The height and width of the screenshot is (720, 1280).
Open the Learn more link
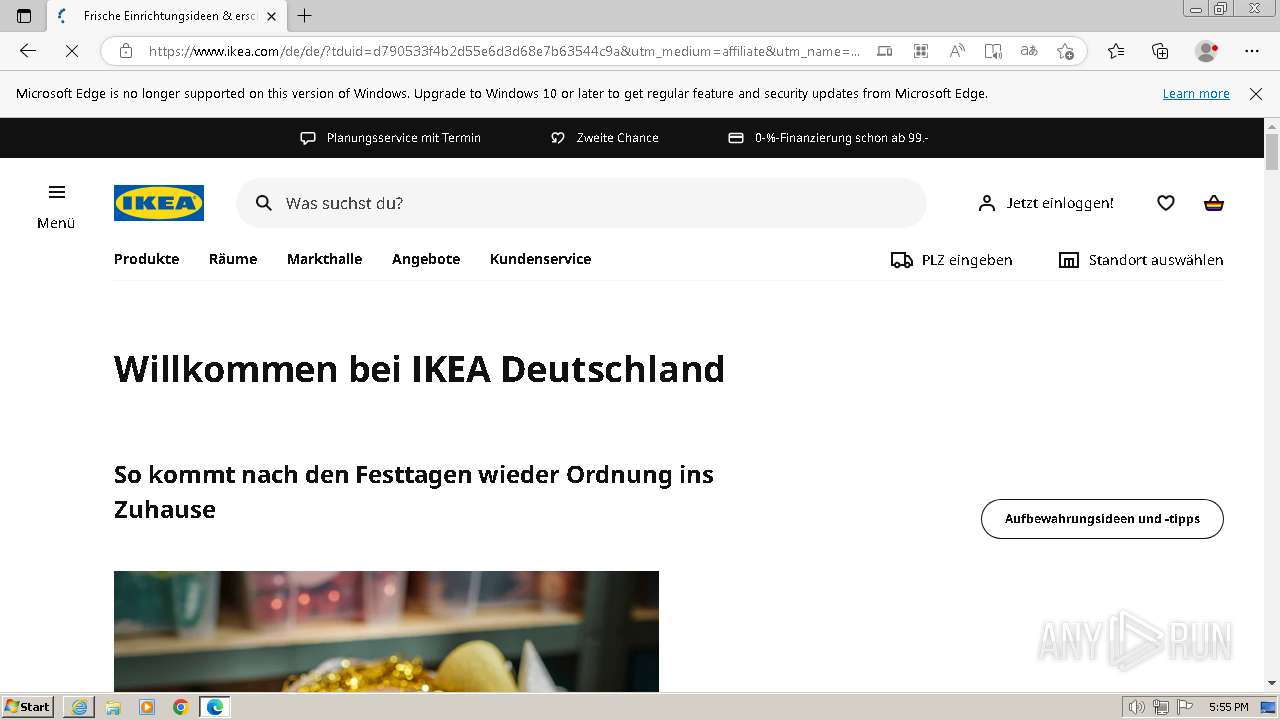coord(1196,94)
